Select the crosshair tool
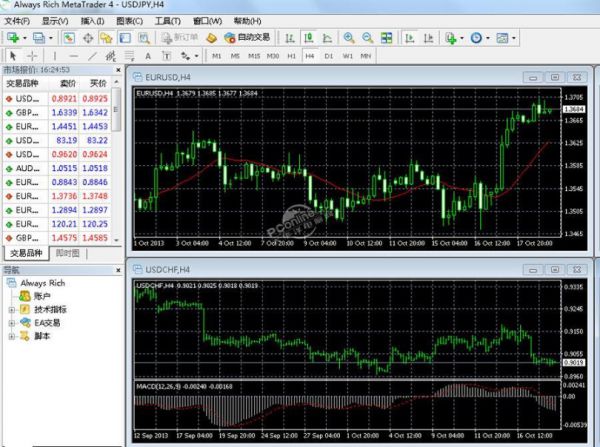 pos(32,56)
